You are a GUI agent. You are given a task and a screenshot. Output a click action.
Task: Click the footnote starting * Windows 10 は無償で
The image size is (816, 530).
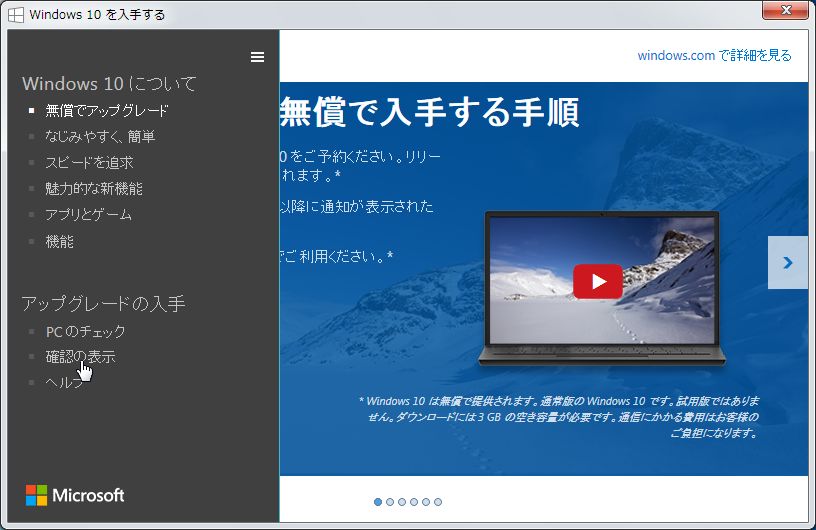pyautogui.click(x=559, y=417)
